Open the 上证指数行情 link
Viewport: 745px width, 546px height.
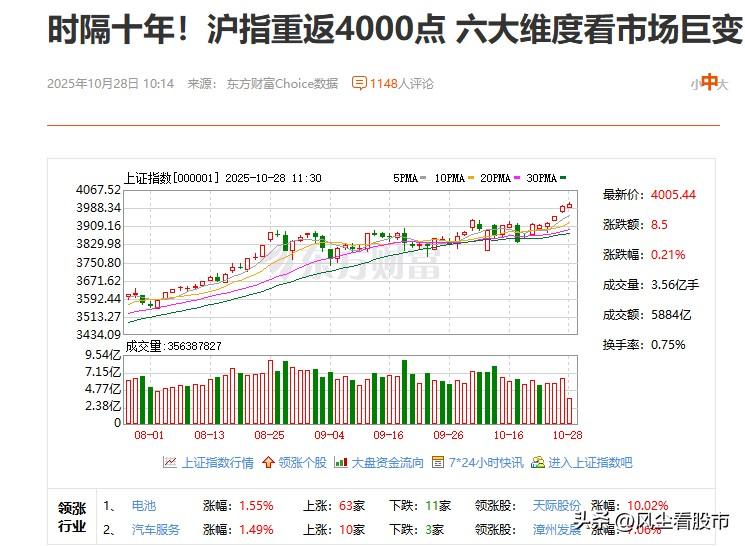tap(218, 462)
